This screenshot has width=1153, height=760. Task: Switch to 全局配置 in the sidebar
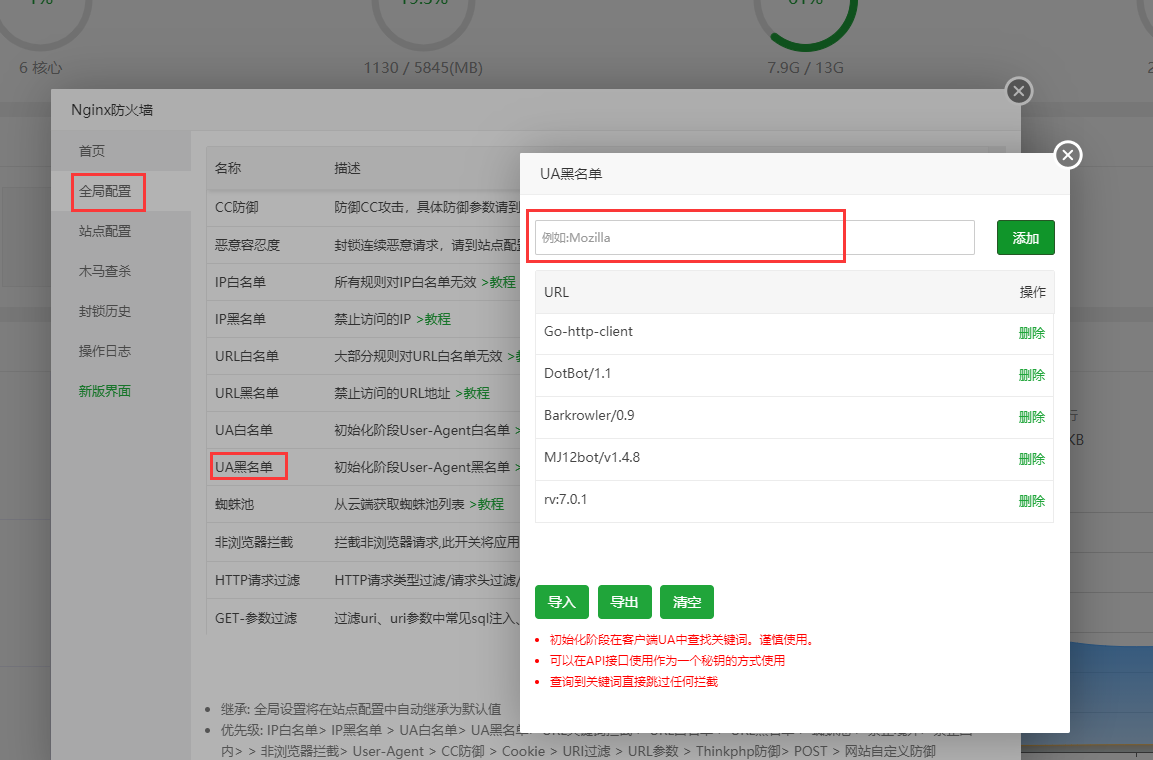click(x=105, y=191)
